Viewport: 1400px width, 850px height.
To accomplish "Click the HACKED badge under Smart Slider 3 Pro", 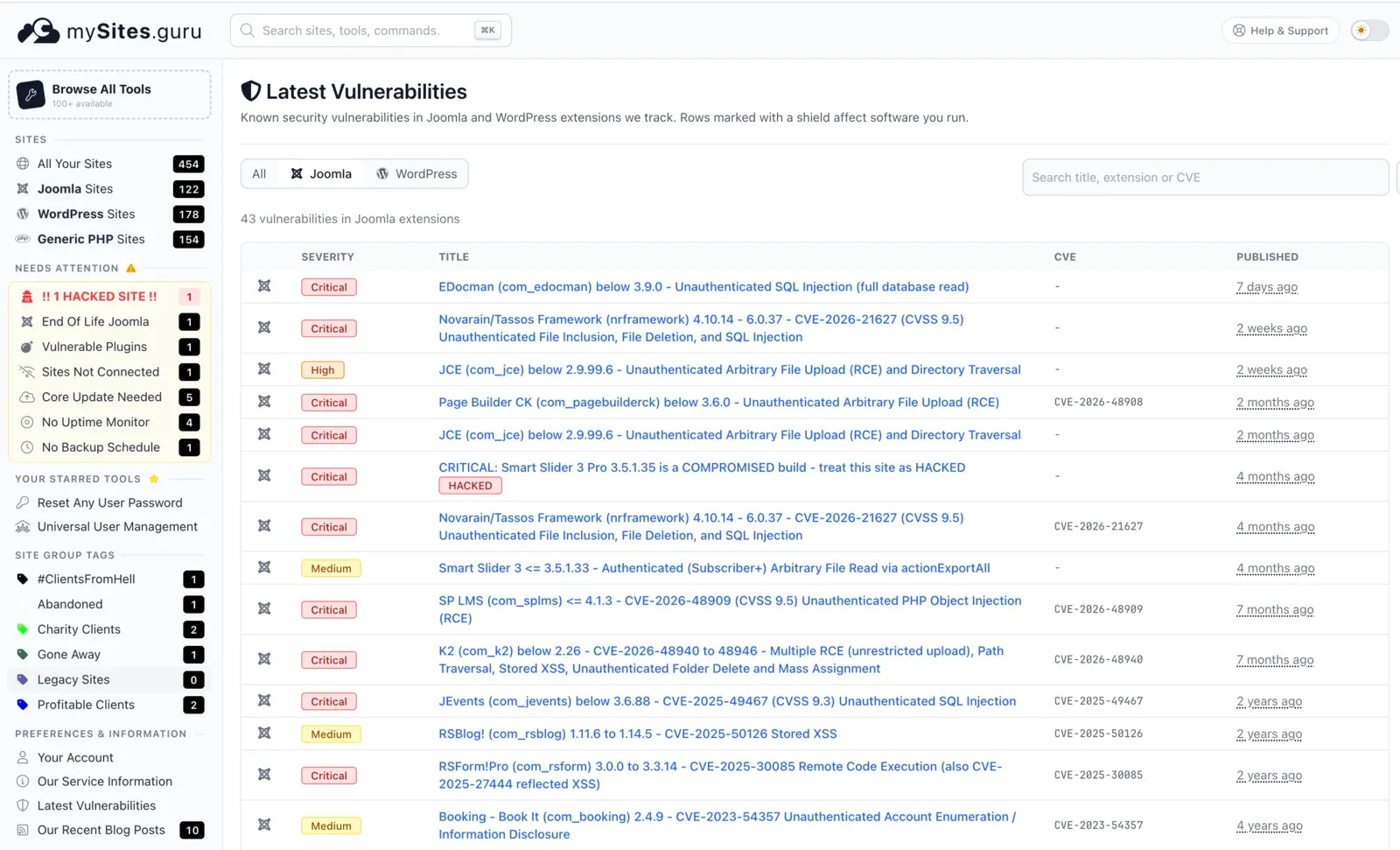I will coord(470,487).
